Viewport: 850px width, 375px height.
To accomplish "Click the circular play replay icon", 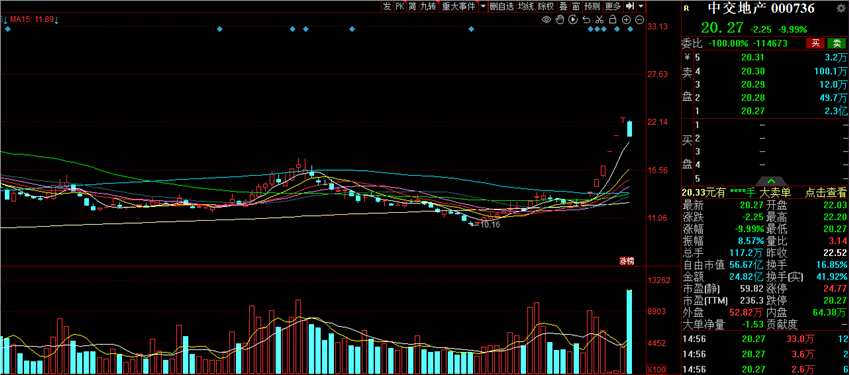I will click(x=573, y=20).
